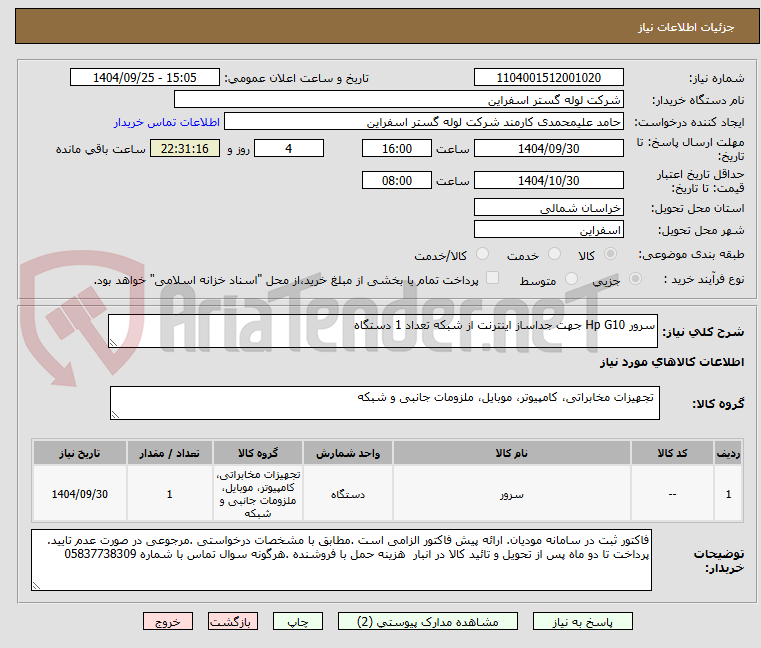761x648 pixels.
Task: Click the delivery city اسفراین field
Action: (x=548, y=230)
